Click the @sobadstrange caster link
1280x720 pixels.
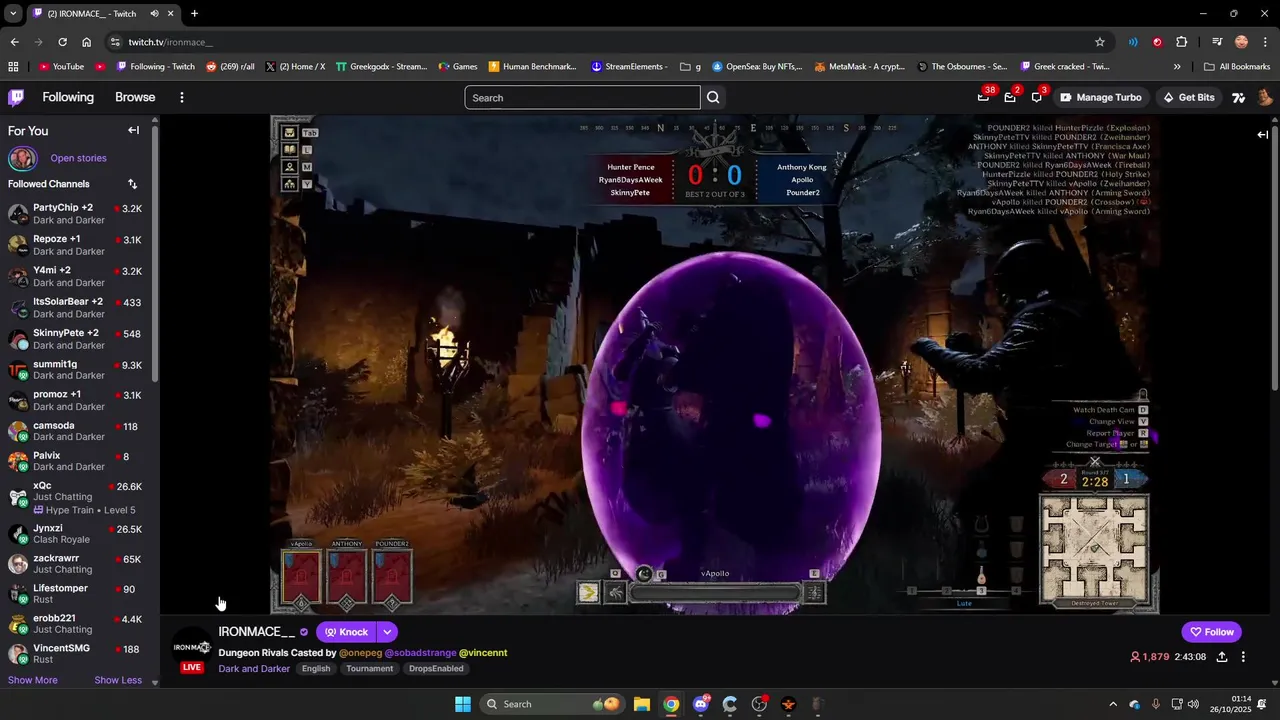pos(420,653)
